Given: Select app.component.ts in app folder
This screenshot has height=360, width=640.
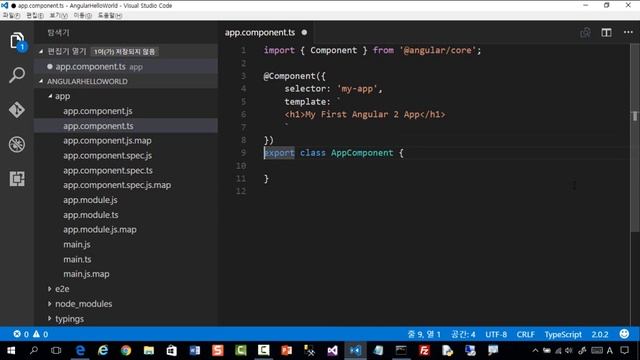Looking at the screenshot, I should click(x=126, y=126).
